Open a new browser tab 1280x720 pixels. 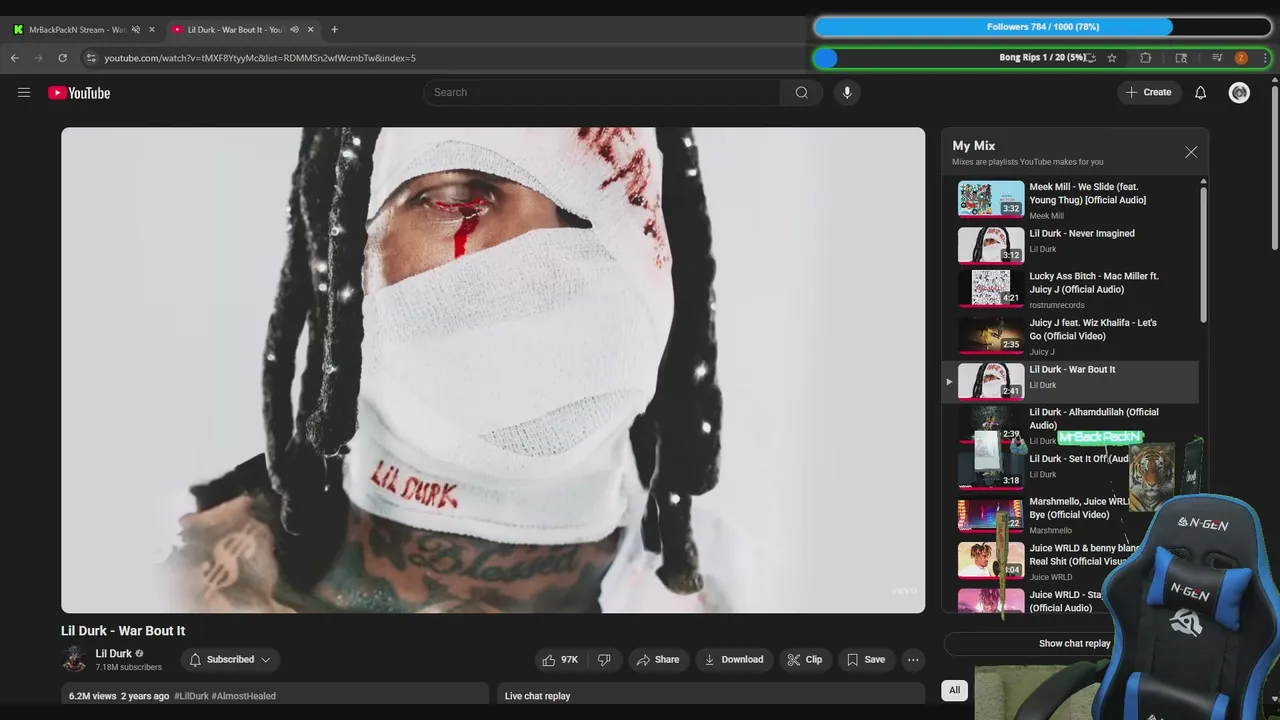334,29
